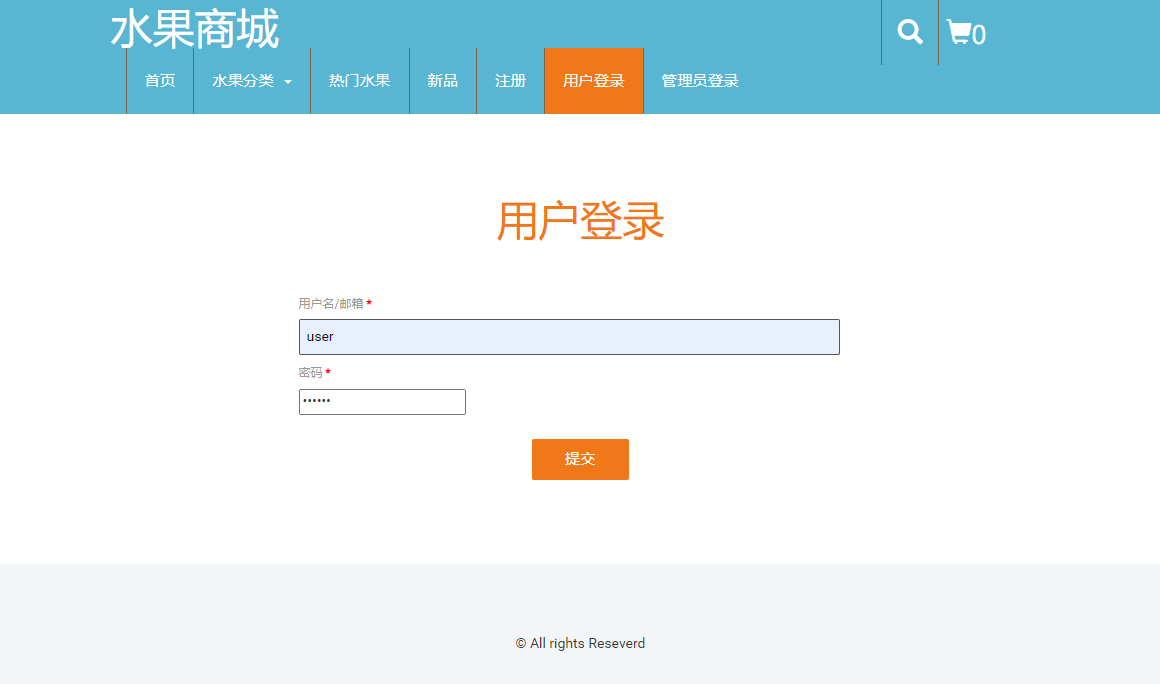Click the 密码 password field
Viewport: 1160px width, 684px height.
pyautogui.click(x=382, y=401)
